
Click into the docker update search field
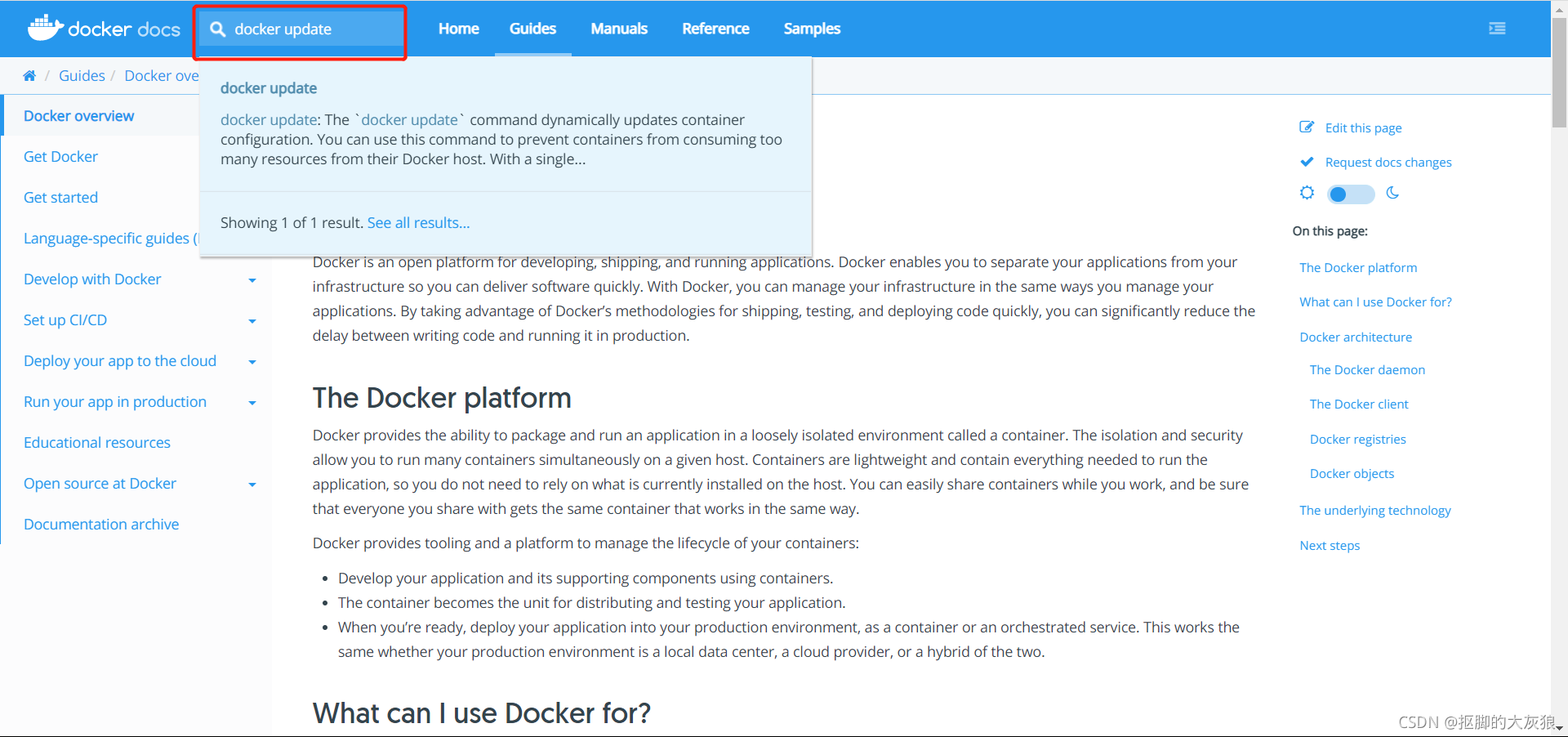tap(301, 29)
